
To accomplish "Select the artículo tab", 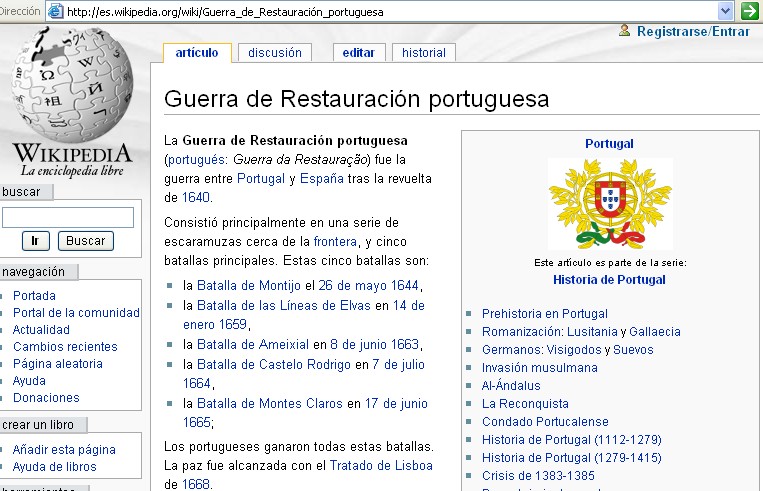I will coord(197,53).
